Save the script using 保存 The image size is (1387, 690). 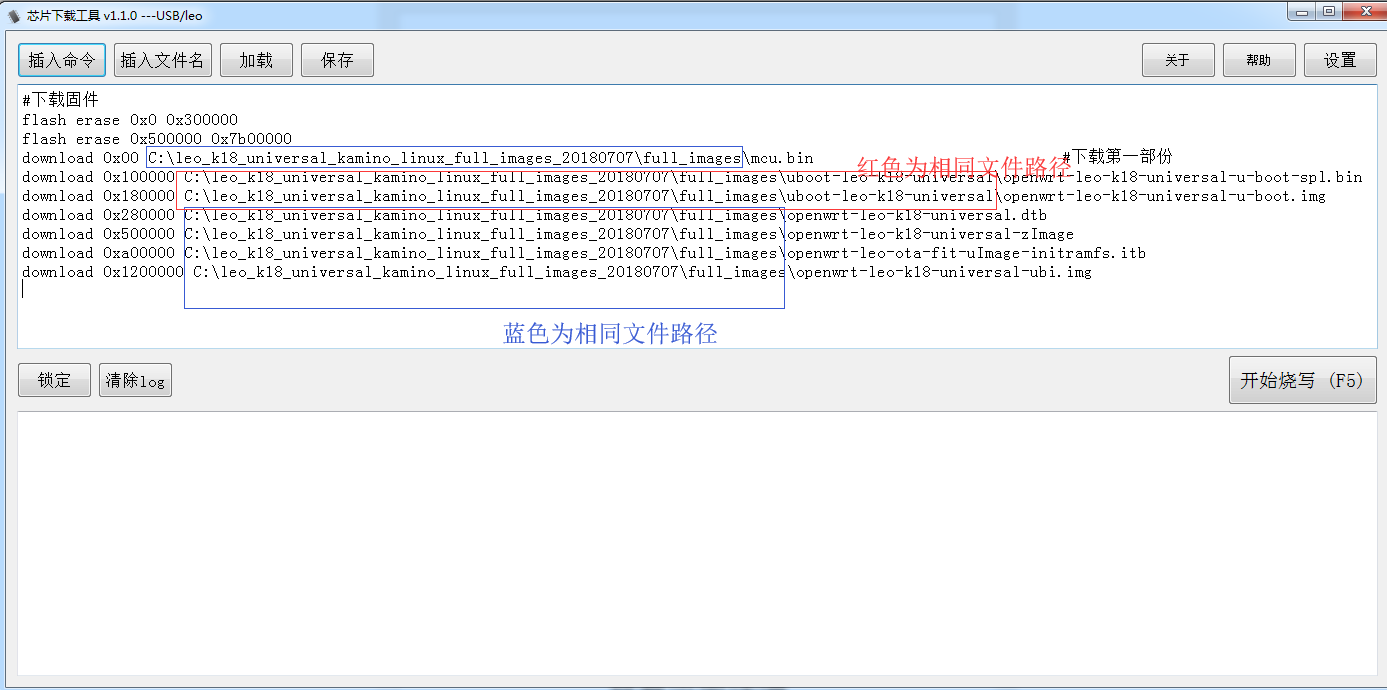[337, 60]
